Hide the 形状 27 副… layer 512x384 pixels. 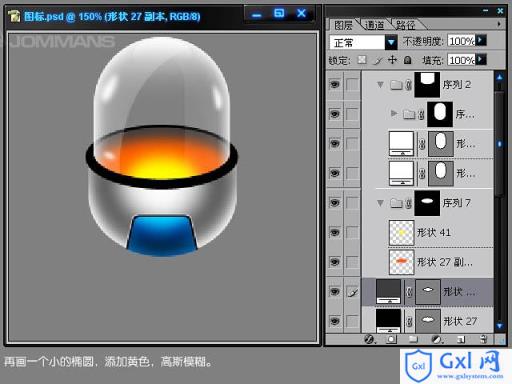pyautogui.click(x=334, y=262)
